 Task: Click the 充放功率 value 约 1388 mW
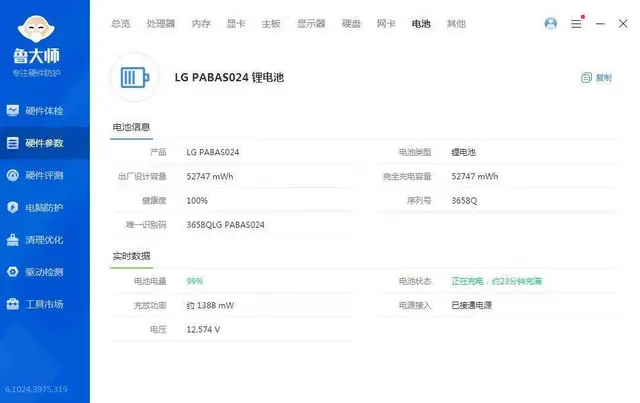click(x=210, y=305)
